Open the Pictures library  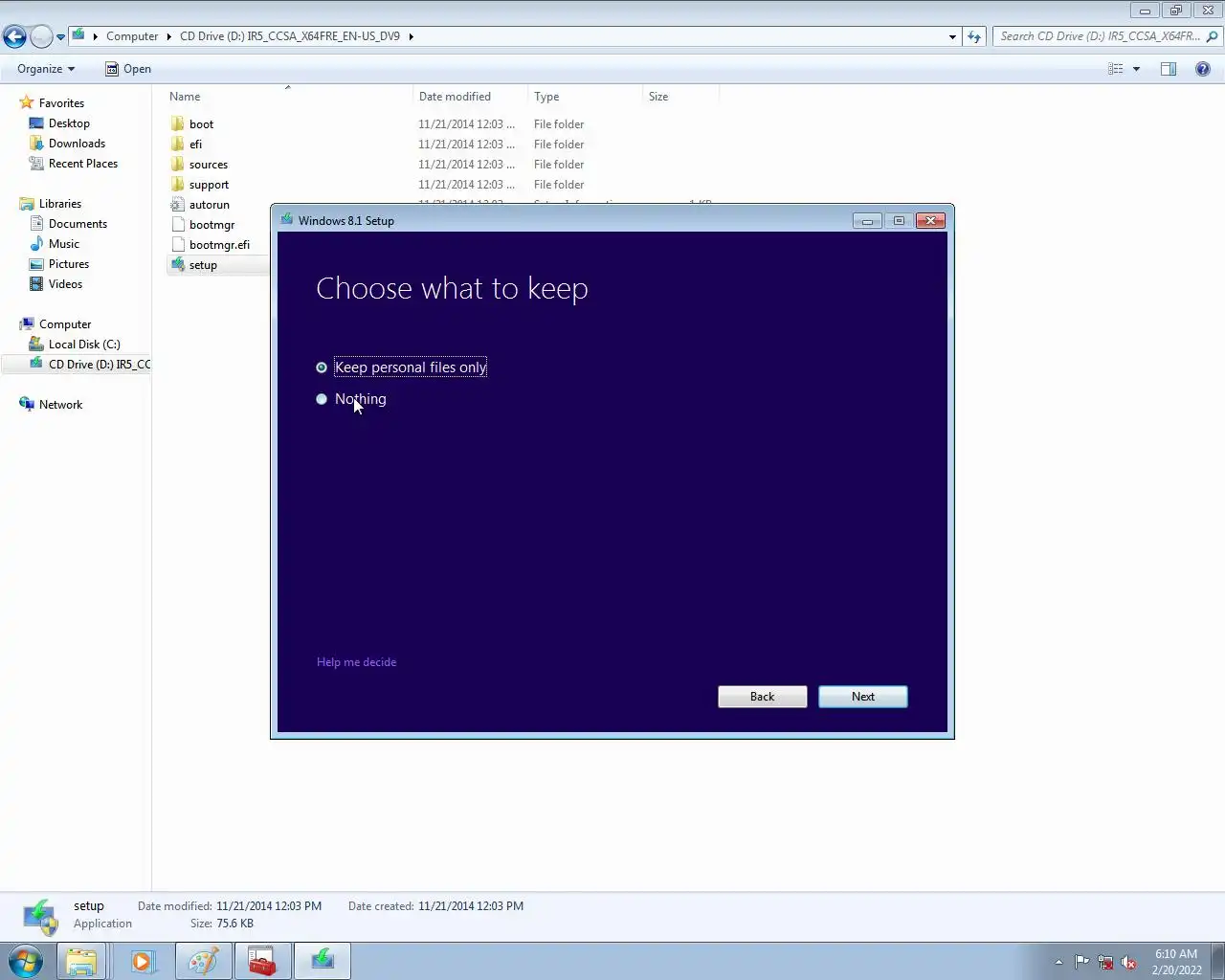[x=68, y=264]
